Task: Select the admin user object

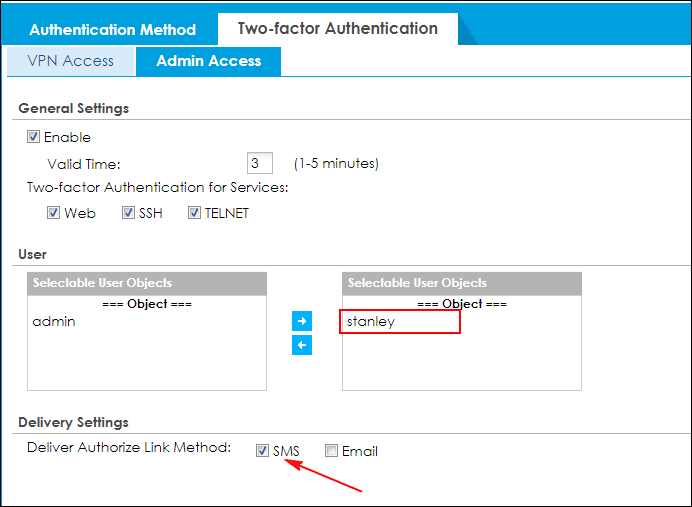Action: 54,322
